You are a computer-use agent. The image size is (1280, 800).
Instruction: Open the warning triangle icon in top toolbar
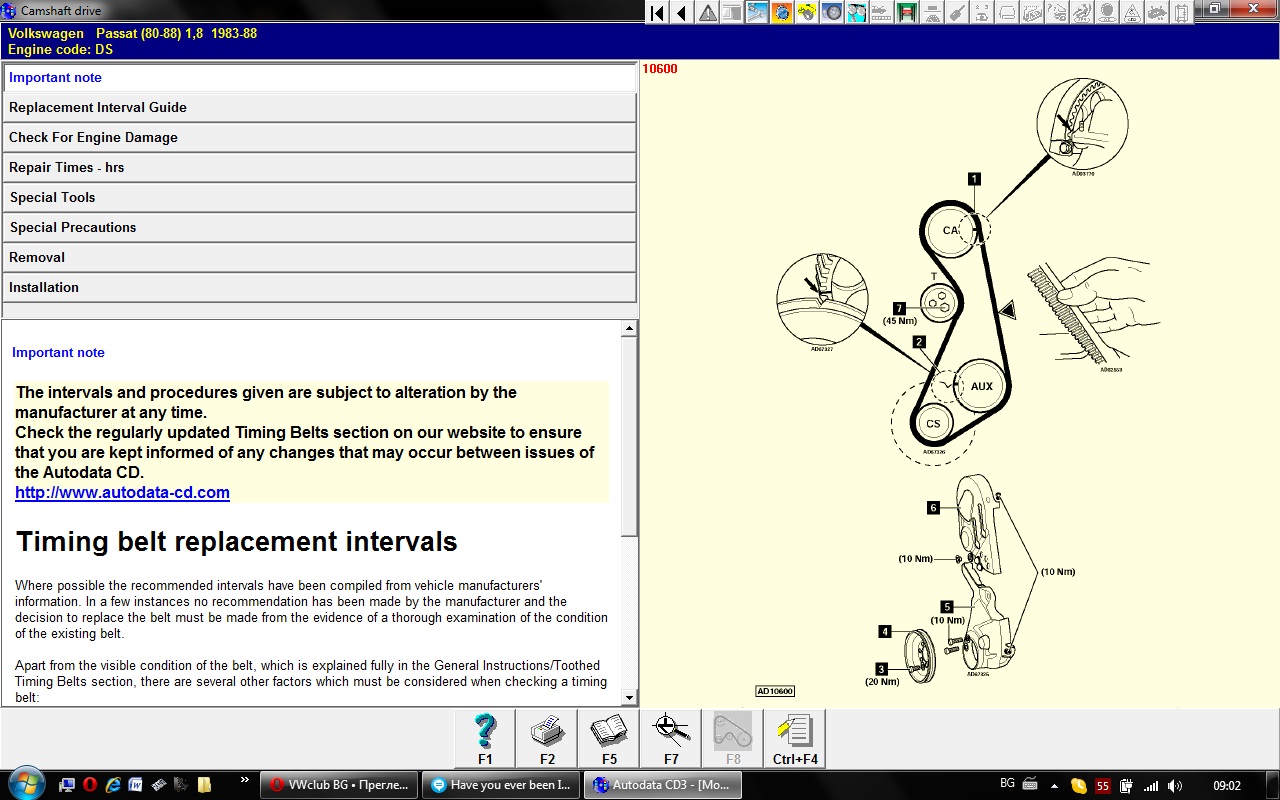click(x=707, y=13)
